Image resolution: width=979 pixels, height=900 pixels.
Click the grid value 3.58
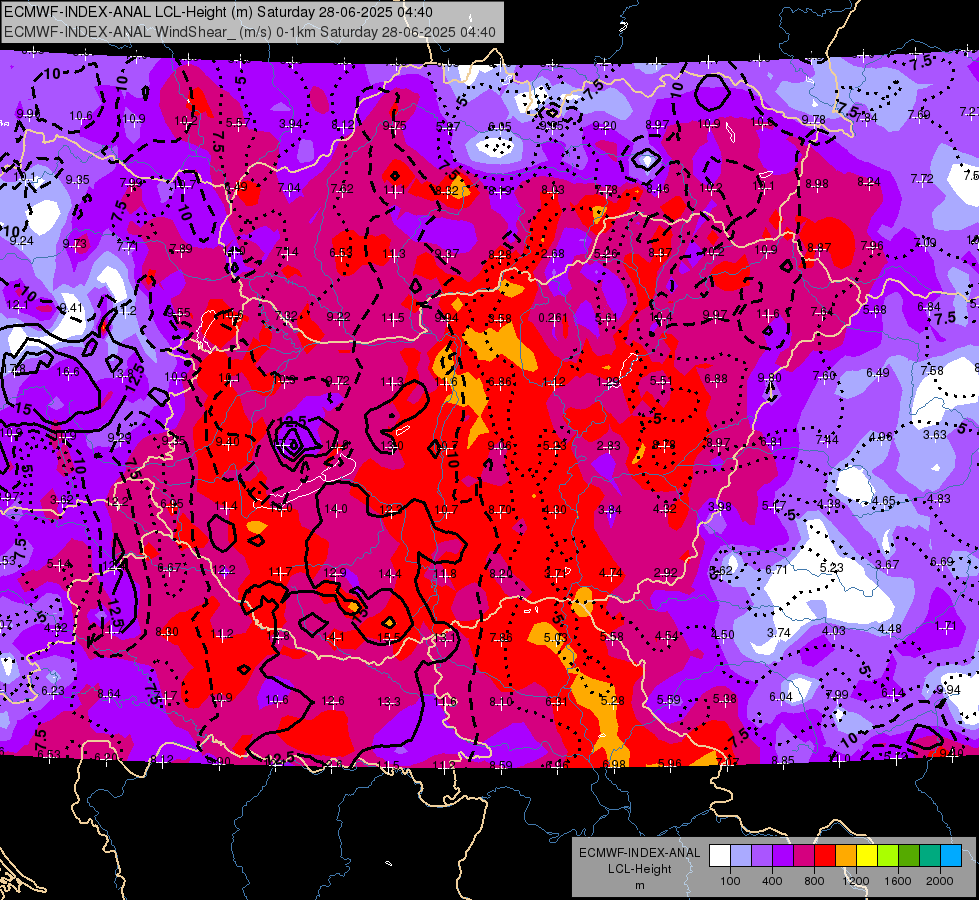point(499,319)
